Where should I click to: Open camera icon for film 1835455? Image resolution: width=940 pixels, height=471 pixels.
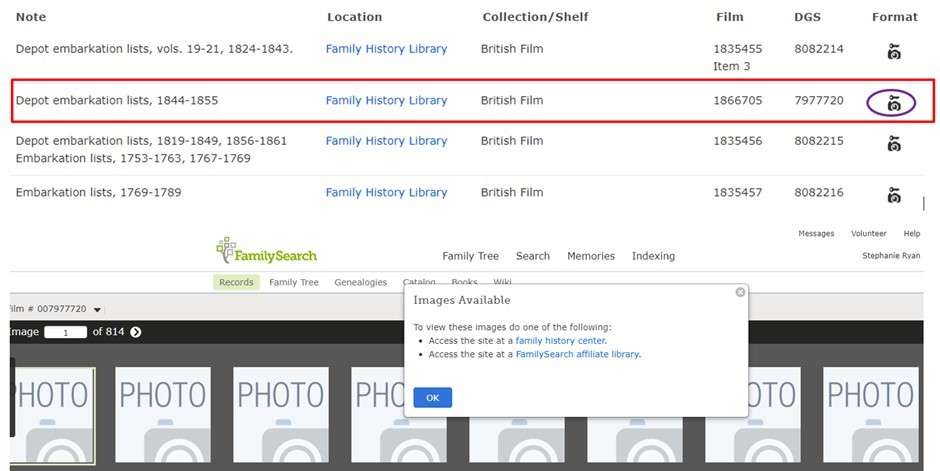tap(894, 52)
